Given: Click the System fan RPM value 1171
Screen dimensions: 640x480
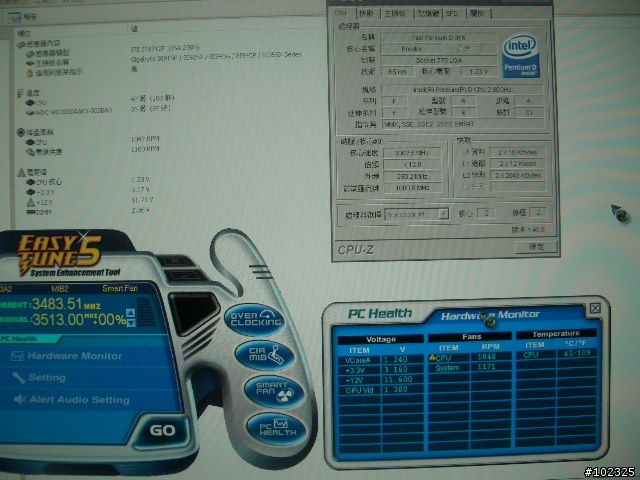Looking at the screenshot, I should pyautogui.click(x=486, y=367).
